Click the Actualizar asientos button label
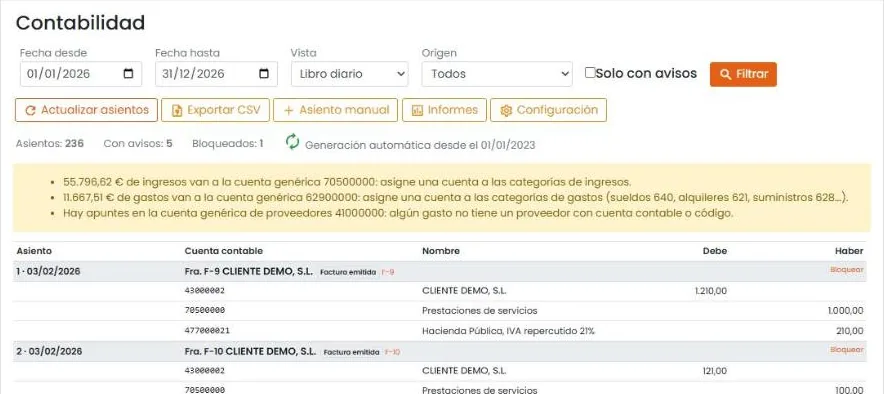 pyautogui.click(x=95, y=110)
